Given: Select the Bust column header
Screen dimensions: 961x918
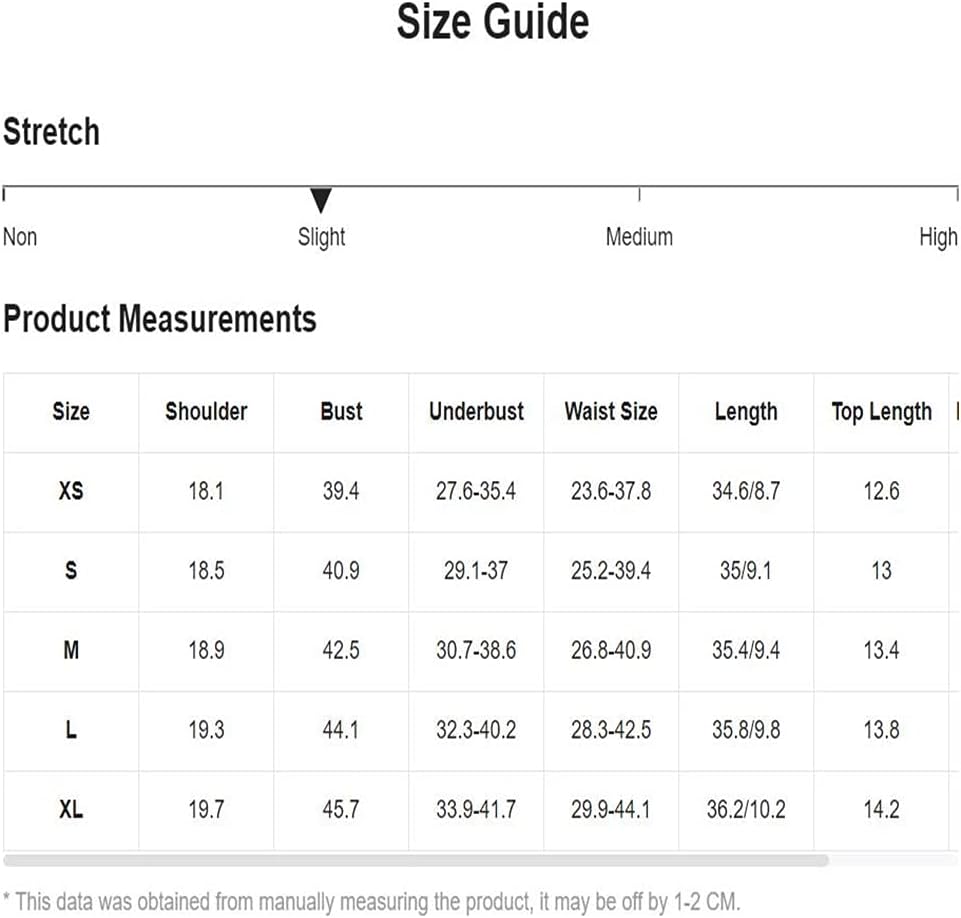Looking at the screenshot, I should click(341, 411).
